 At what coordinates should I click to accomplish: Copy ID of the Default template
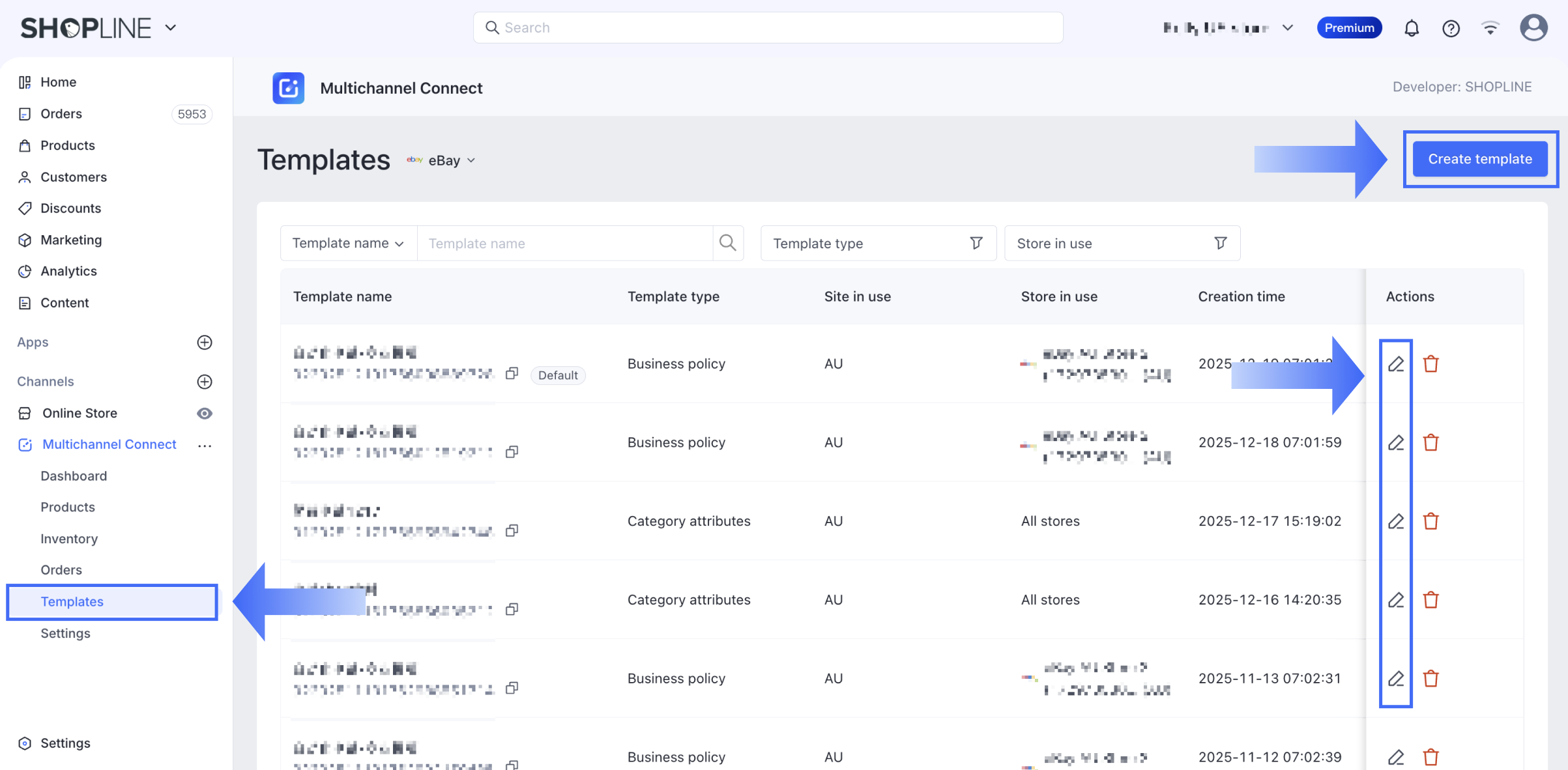coord(512,373)
